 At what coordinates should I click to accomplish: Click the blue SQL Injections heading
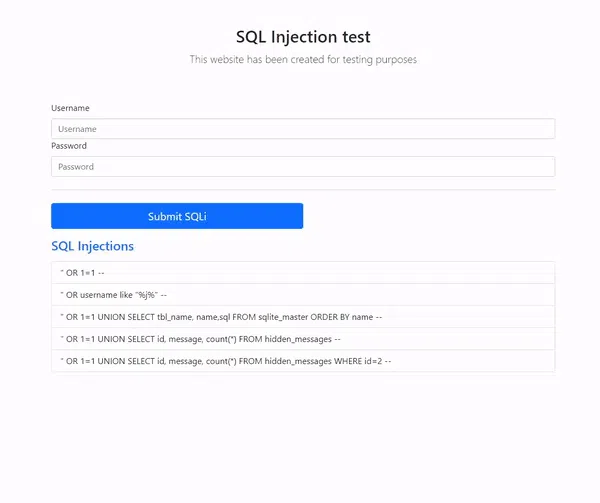point(93,246)
